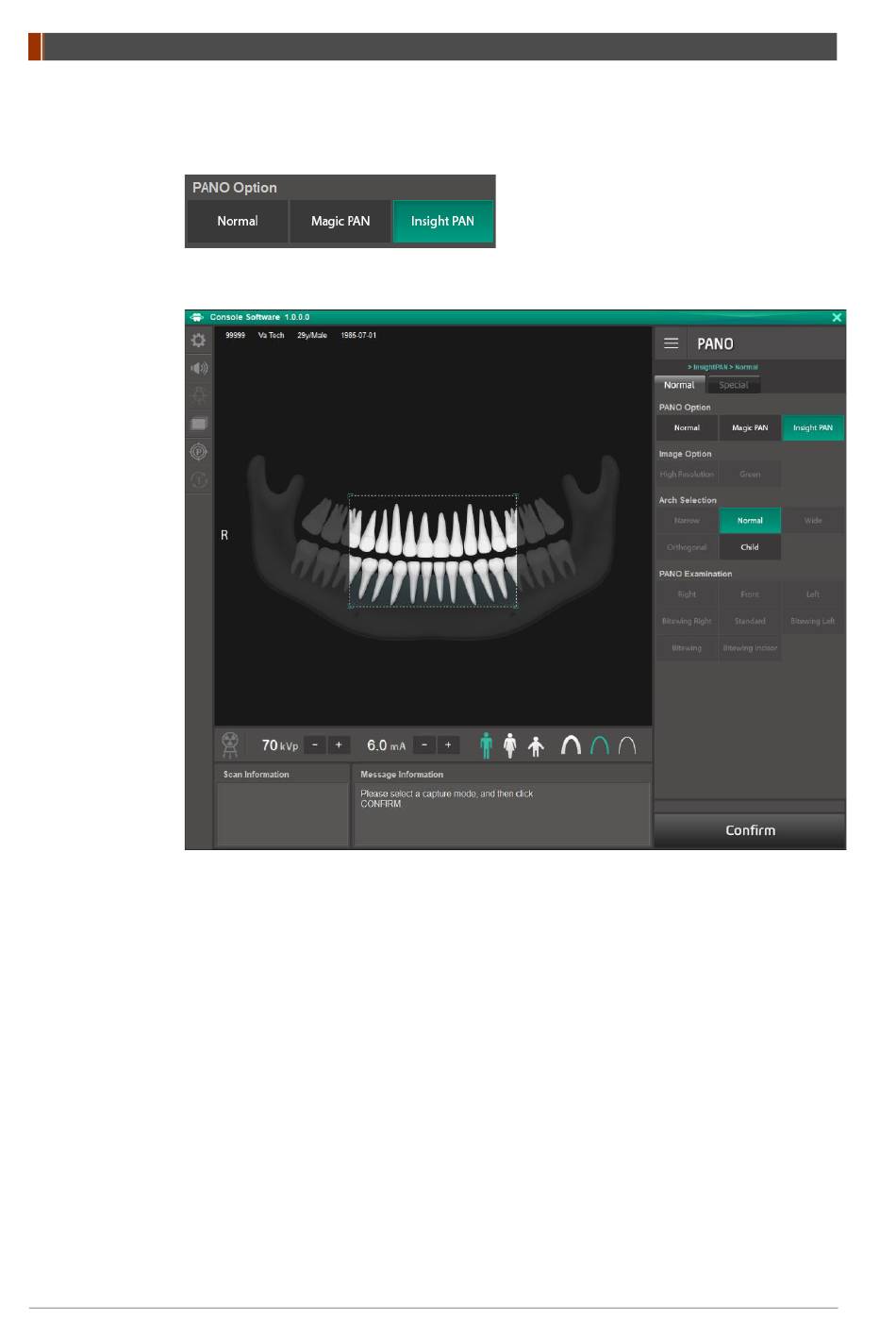The image size is (896, 1337).
Task: Select the adult female patient icon
Action: pyautogui.click(x=510, y=745)
